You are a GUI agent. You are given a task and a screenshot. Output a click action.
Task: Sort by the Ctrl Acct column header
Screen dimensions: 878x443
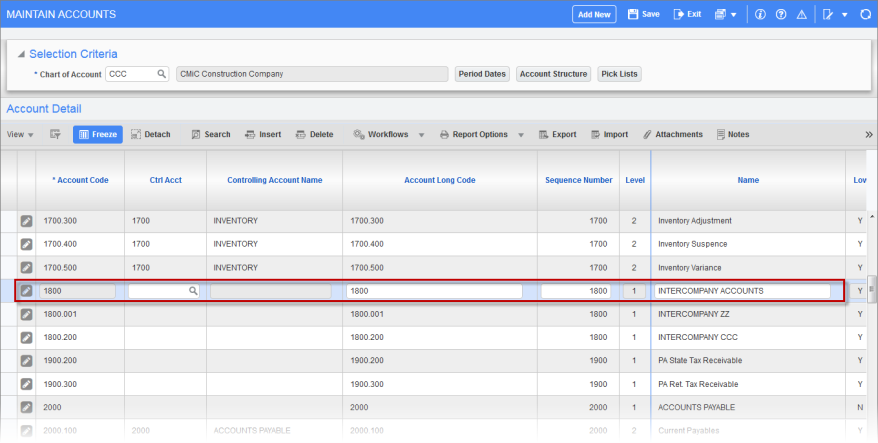166,180
